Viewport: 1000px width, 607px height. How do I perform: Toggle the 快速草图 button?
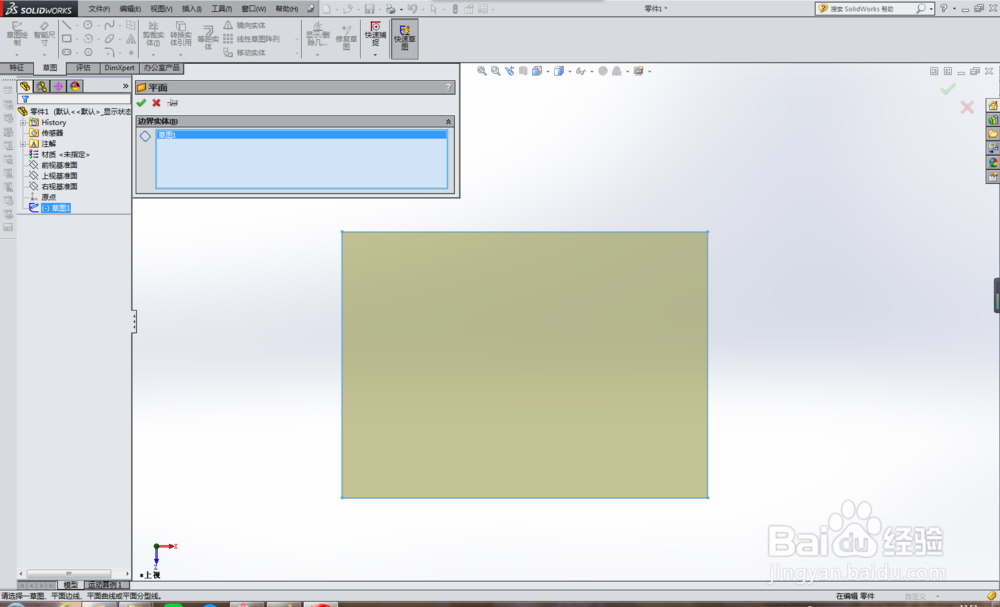[x=404, y=38]
